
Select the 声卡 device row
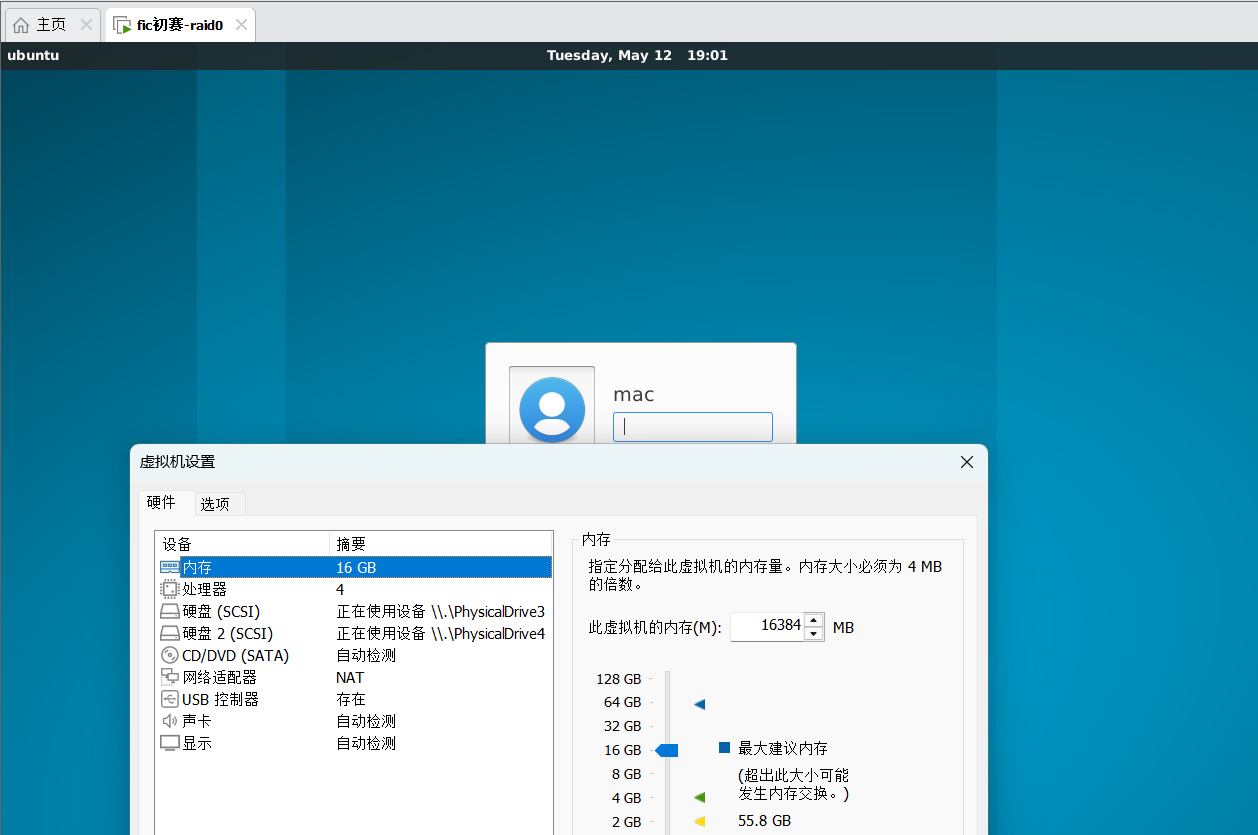tap(355, 721)
